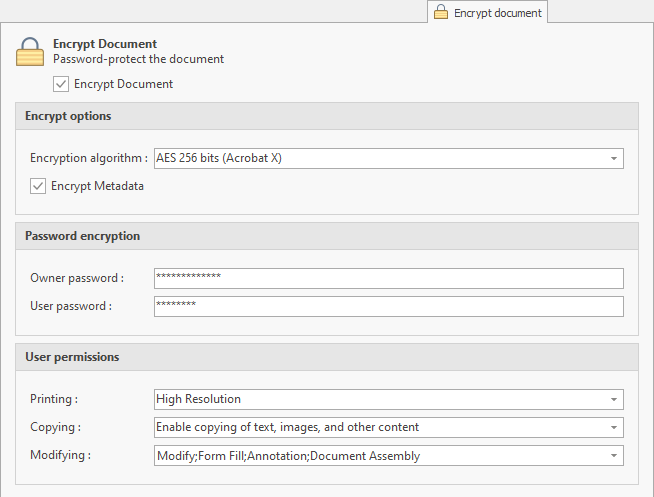Viewport: 654px width, 497px height.
Task: Expand the Modifying dropdown arrow
Action: pyautogui.click(x=614, y=456)
